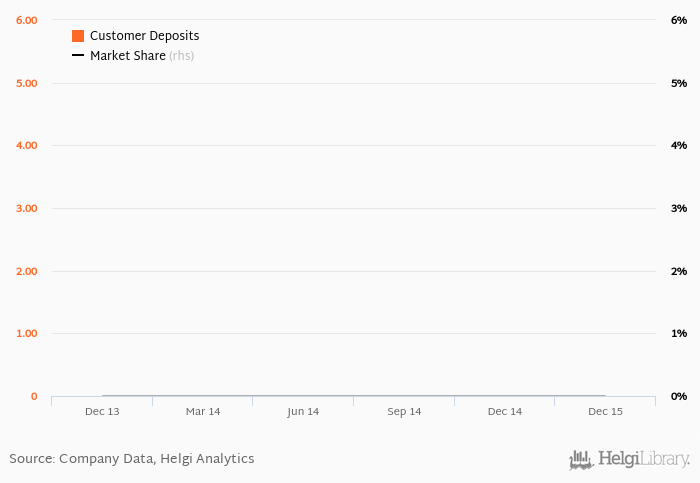Click the black Market Share line marker
Screen dimensions: 700x483
tap(78, 56)
